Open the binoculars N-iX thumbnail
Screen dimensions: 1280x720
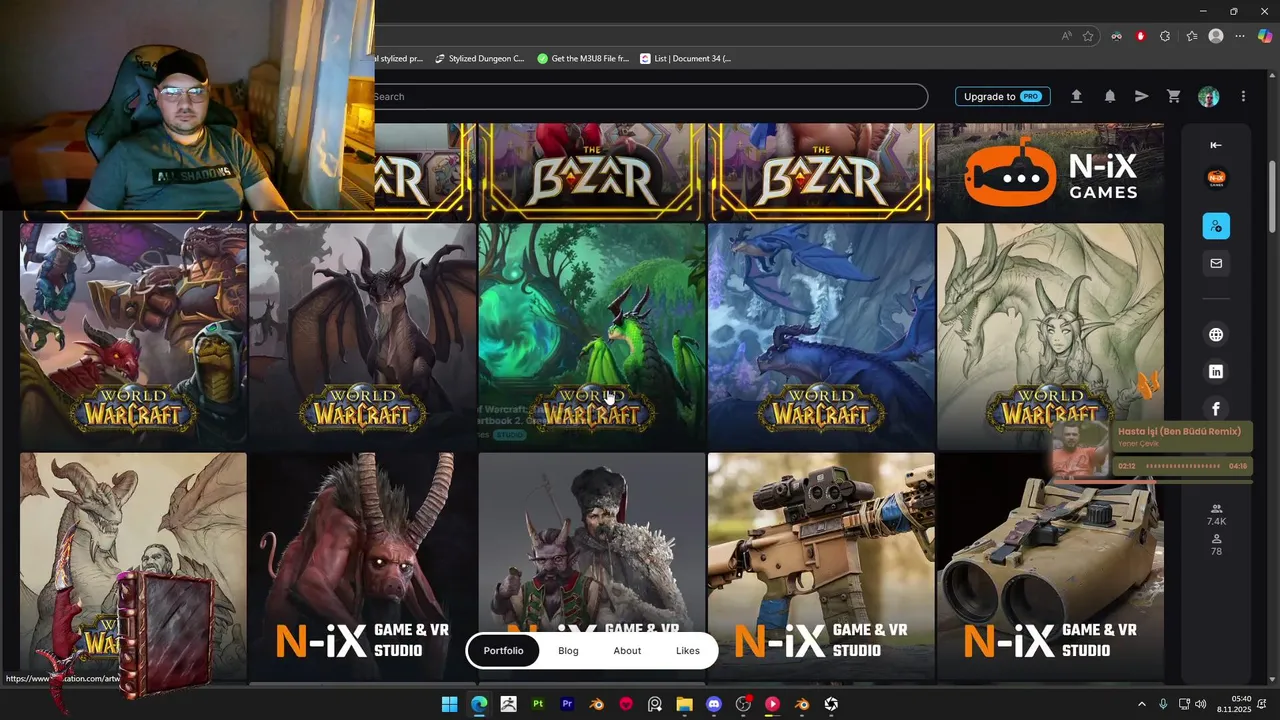point(1050,567)
